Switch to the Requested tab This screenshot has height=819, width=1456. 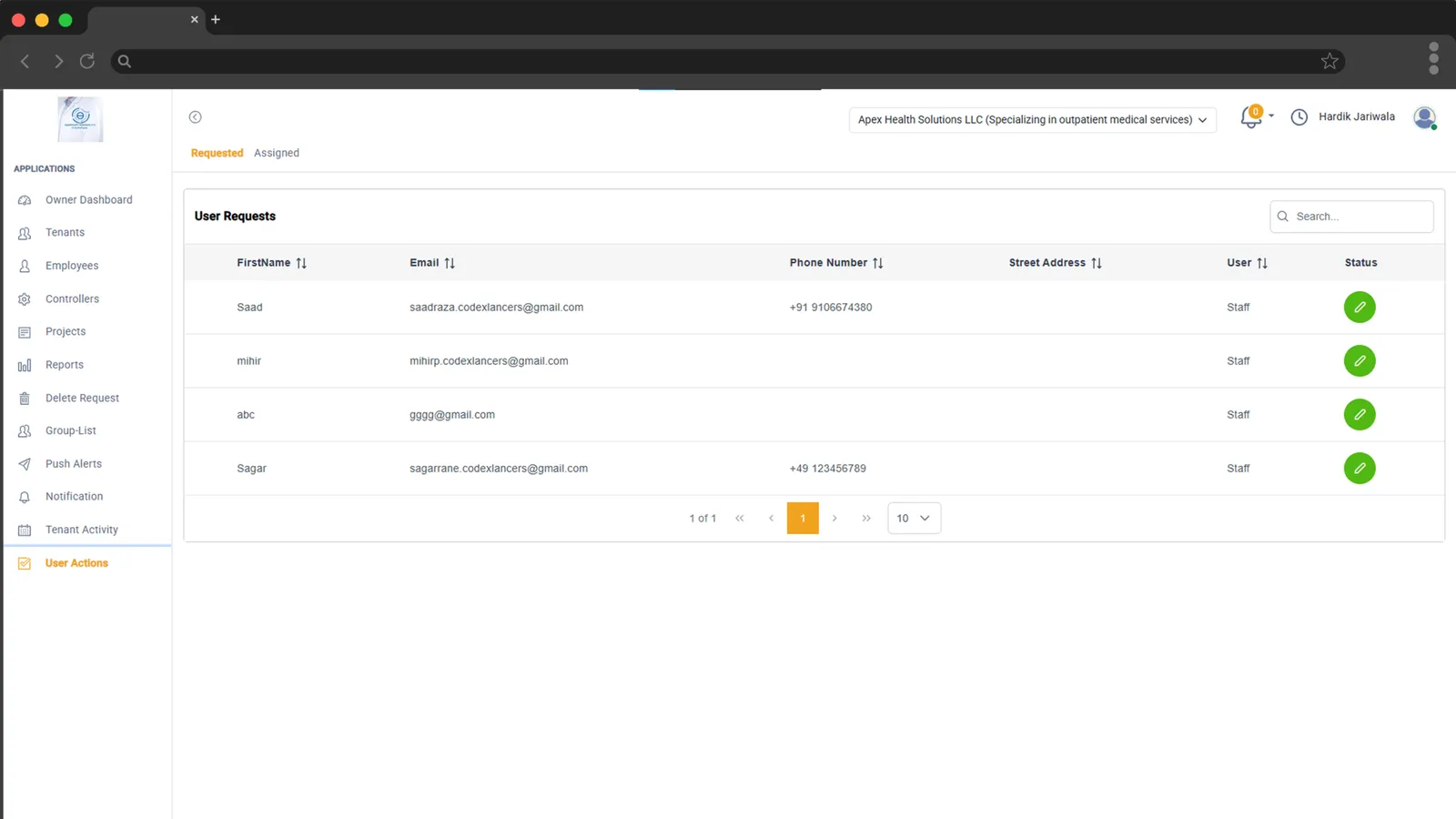point(217,153)
